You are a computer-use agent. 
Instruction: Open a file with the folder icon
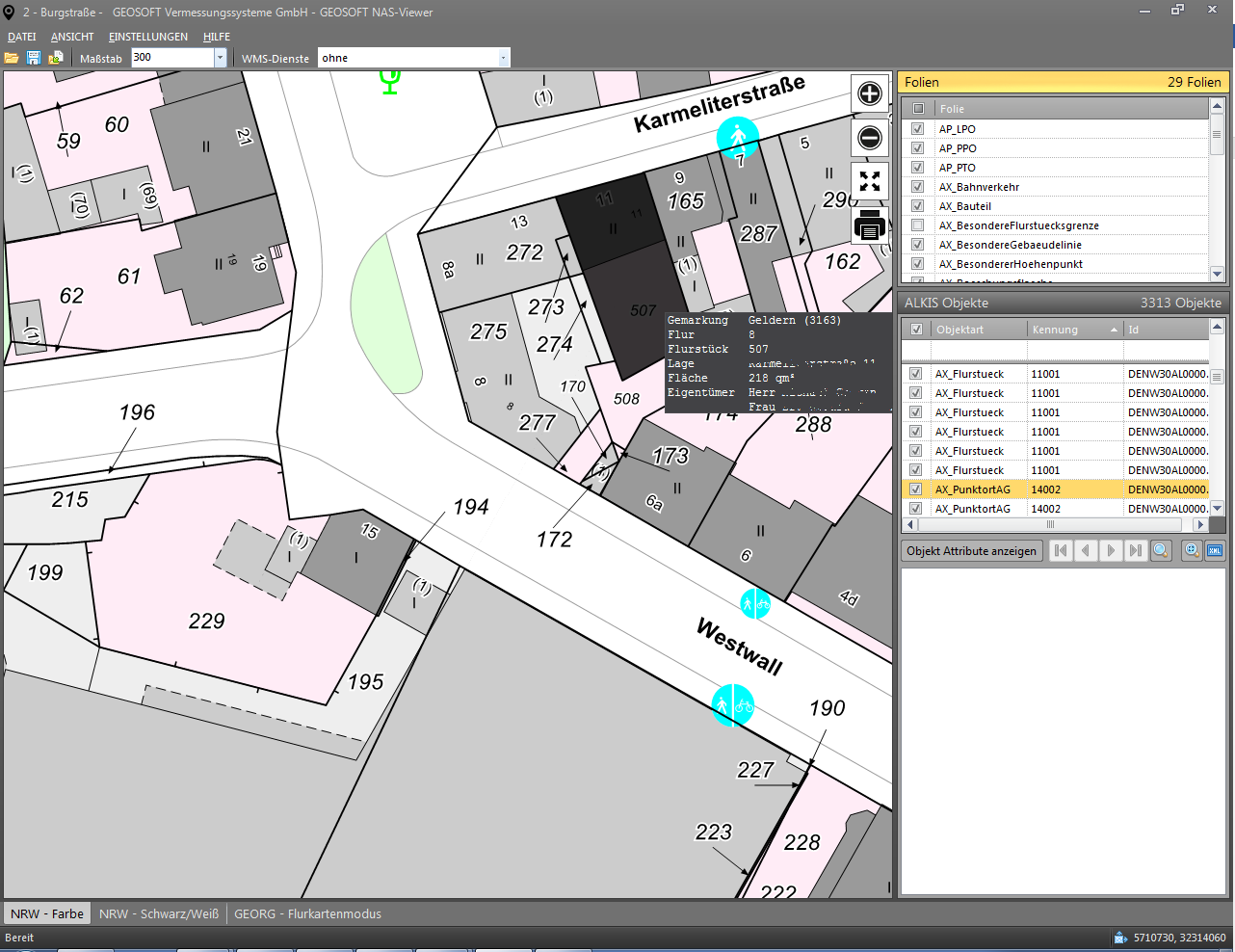click(x=12, y=58)
